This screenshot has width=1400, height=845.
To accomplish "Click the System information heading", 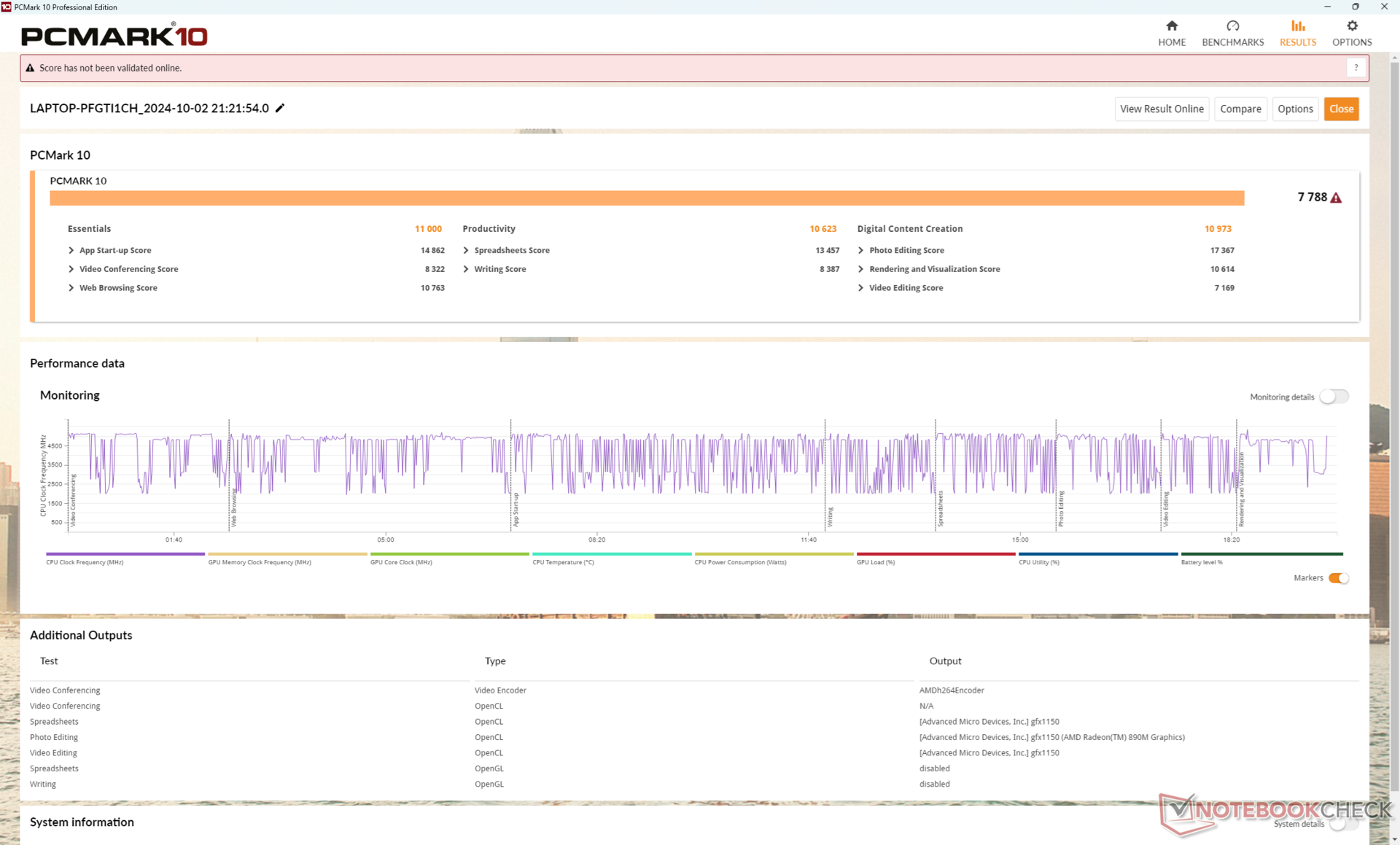I will click(x=82, y=822).
